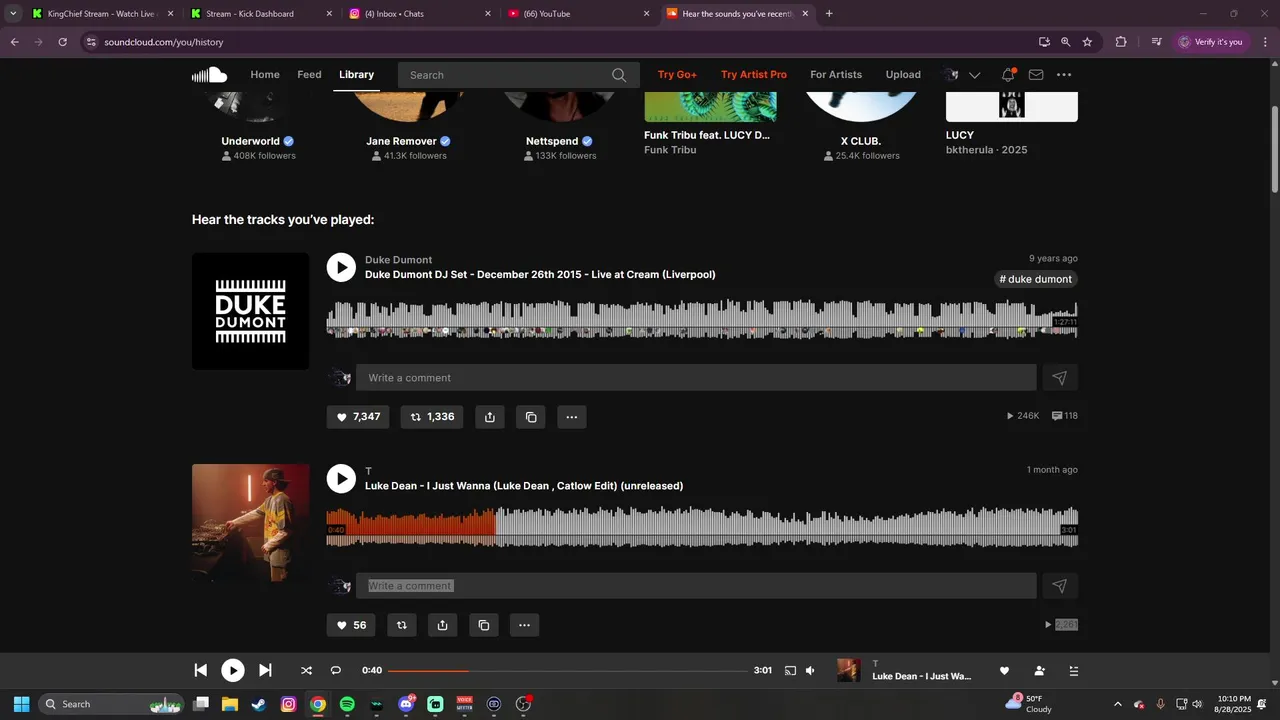This screenshot has height=720, width=1280.
Task: Open the Try Artist Pro link
Action: (x=754, y=75)
